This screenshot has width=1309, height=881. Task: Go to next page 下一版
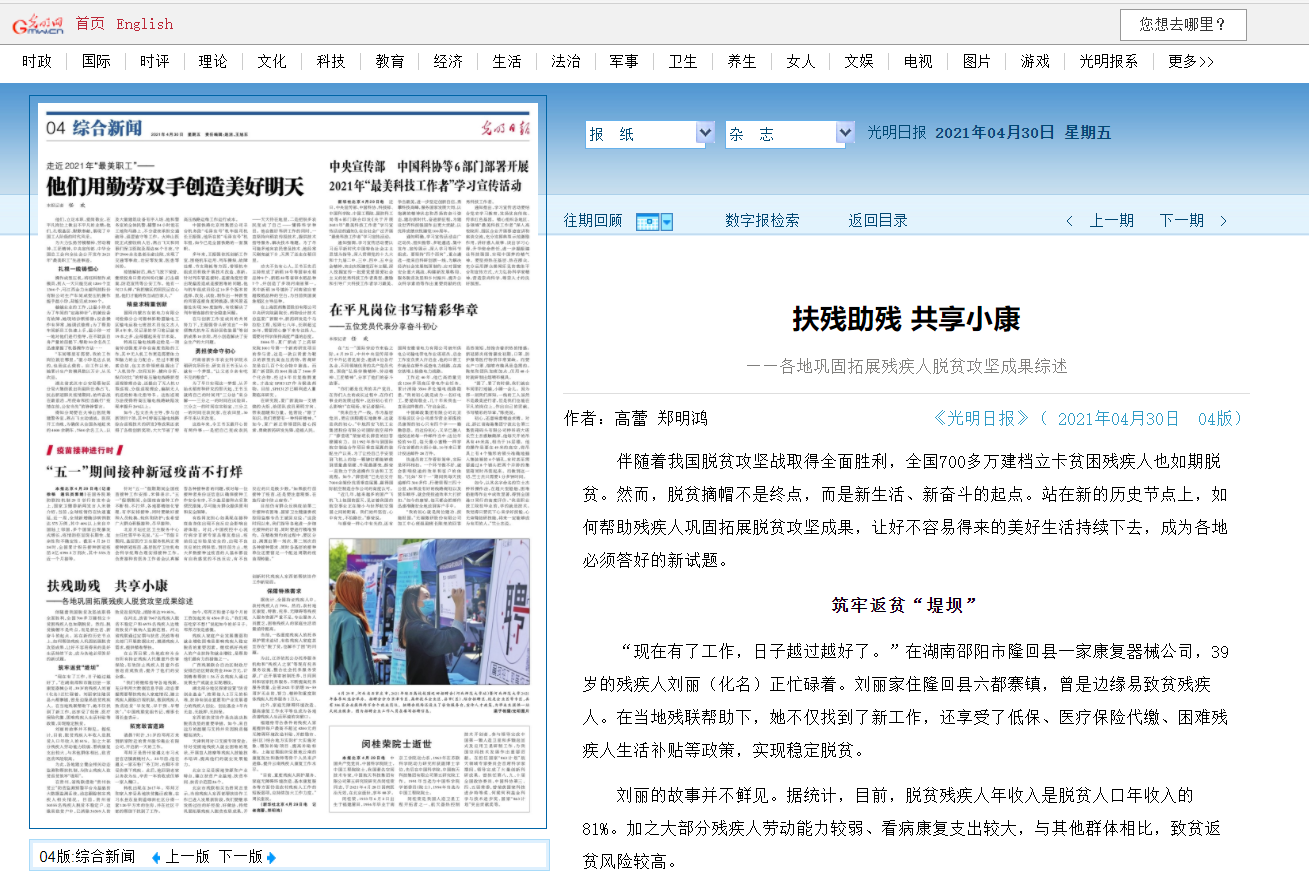[x=240, y=857]
